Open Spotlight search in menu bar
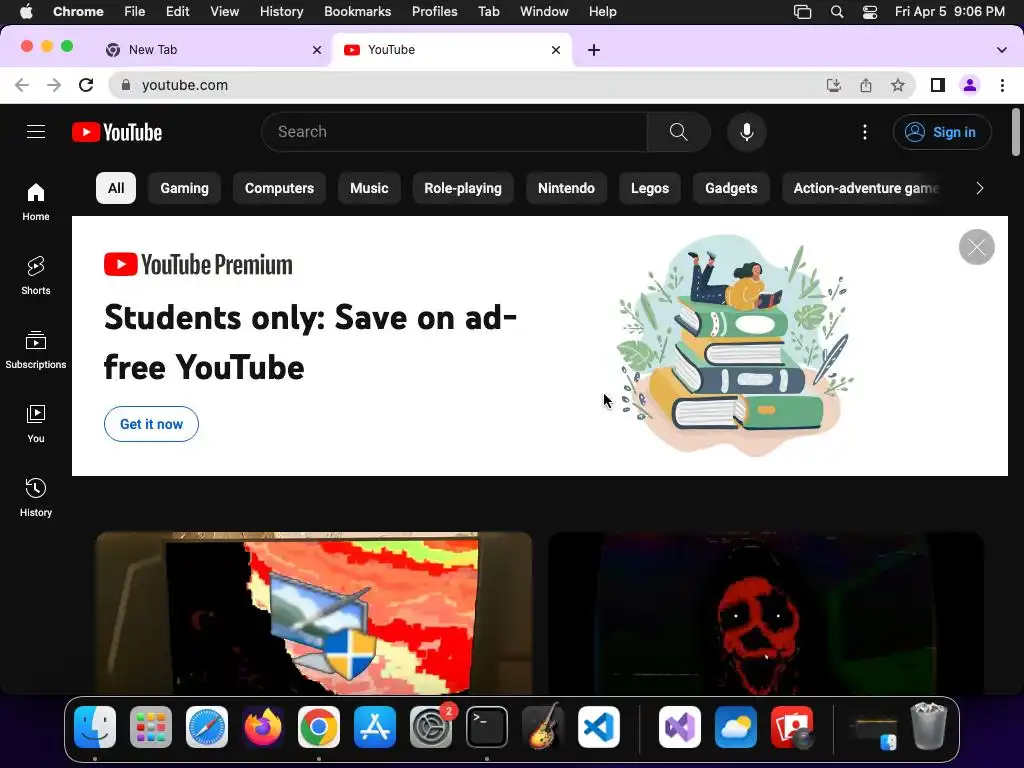This screenshot has height=768, width=1024. [837, 12]
